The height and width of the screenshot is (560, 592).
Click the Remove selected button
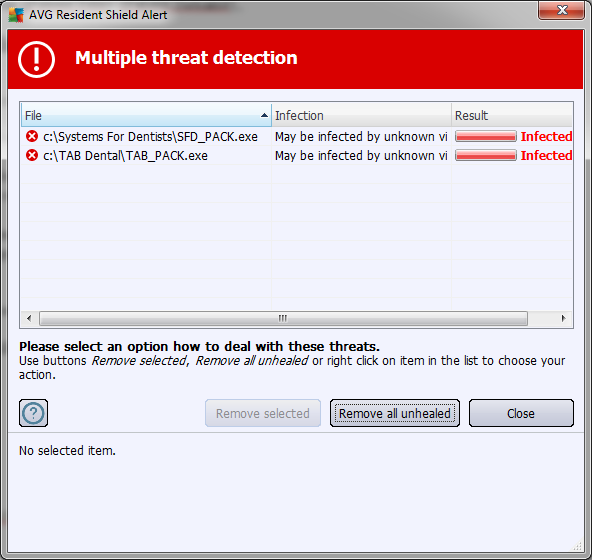tap(263, 413)
